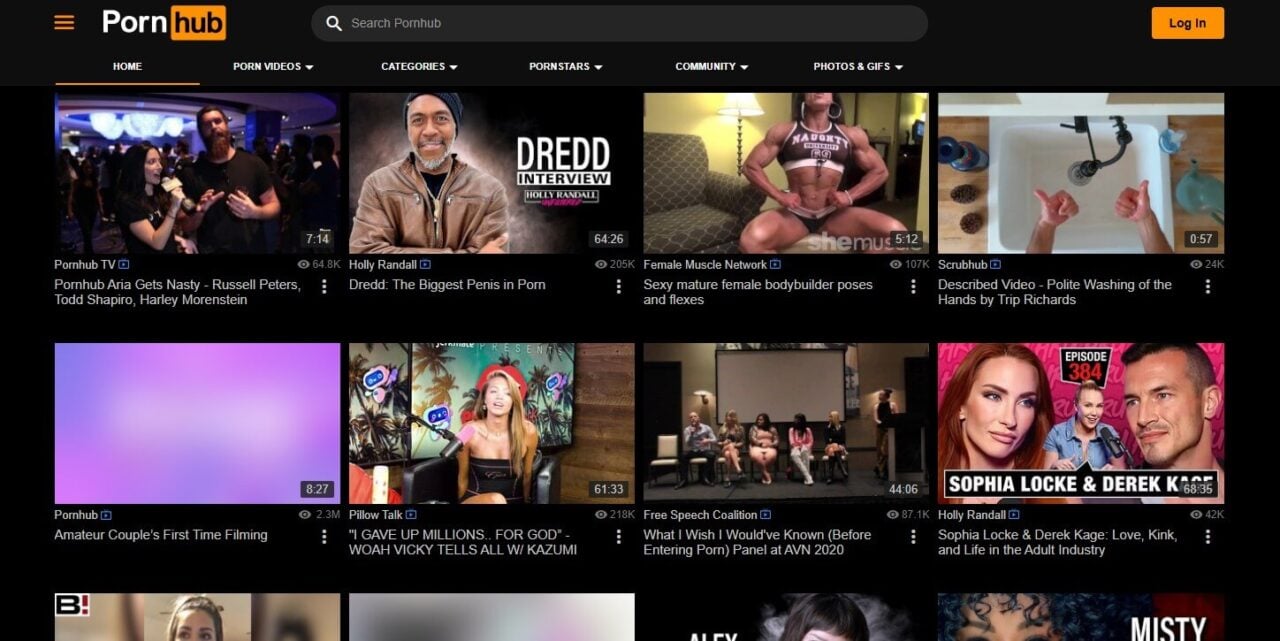Select the HOME tab
The image size is (1280, 641).
point(127,66)
